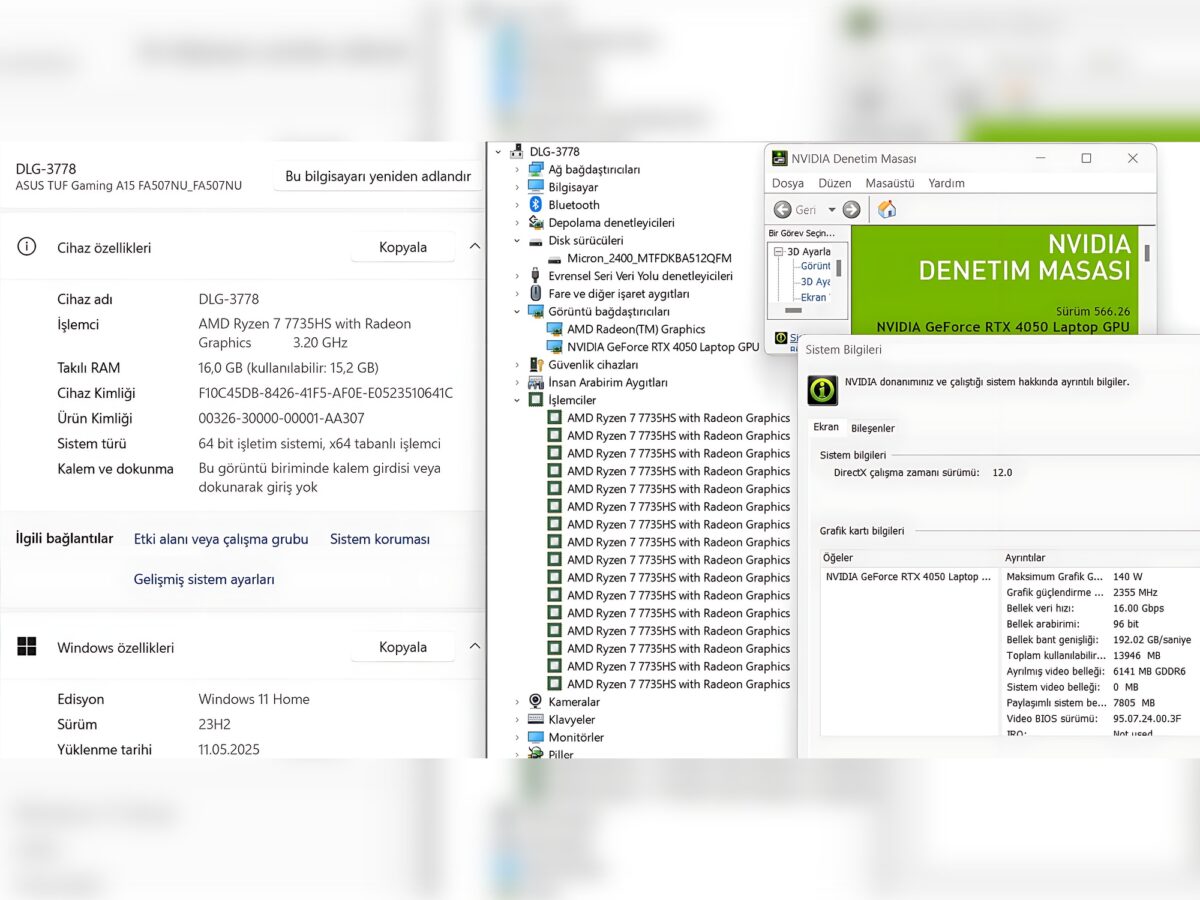This screenshot has height=900, width=1200.
Task: Click the İşlemciler processor category icon
Action: (x=536, y=400)
